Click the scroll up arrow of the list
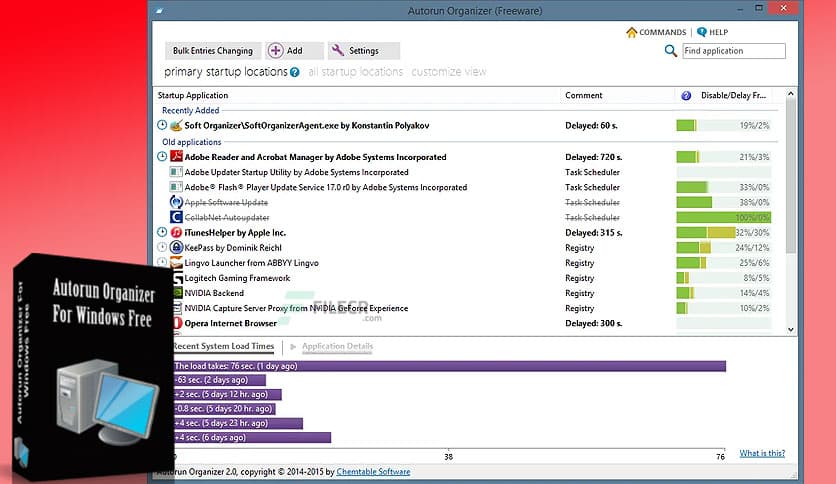 791,94
